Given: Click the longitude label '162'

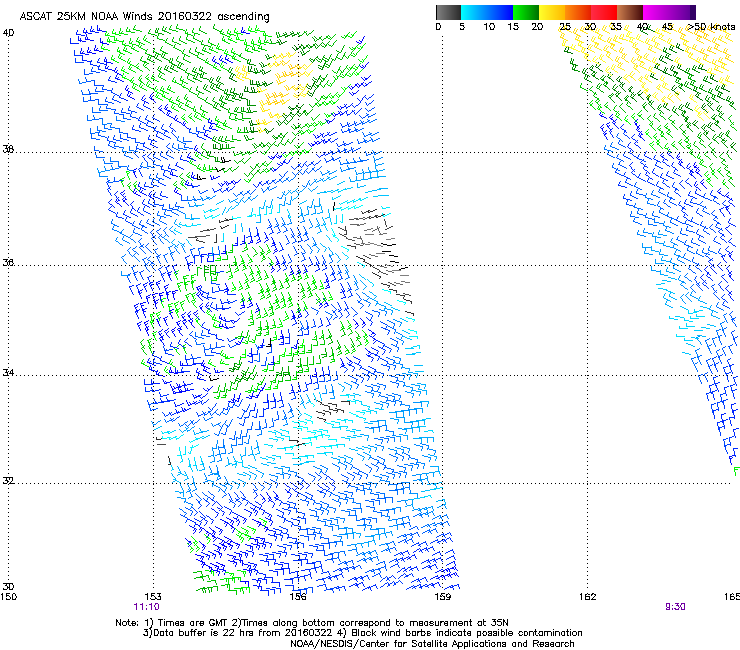Looking at the screenshot, I should tap(588, 597).
